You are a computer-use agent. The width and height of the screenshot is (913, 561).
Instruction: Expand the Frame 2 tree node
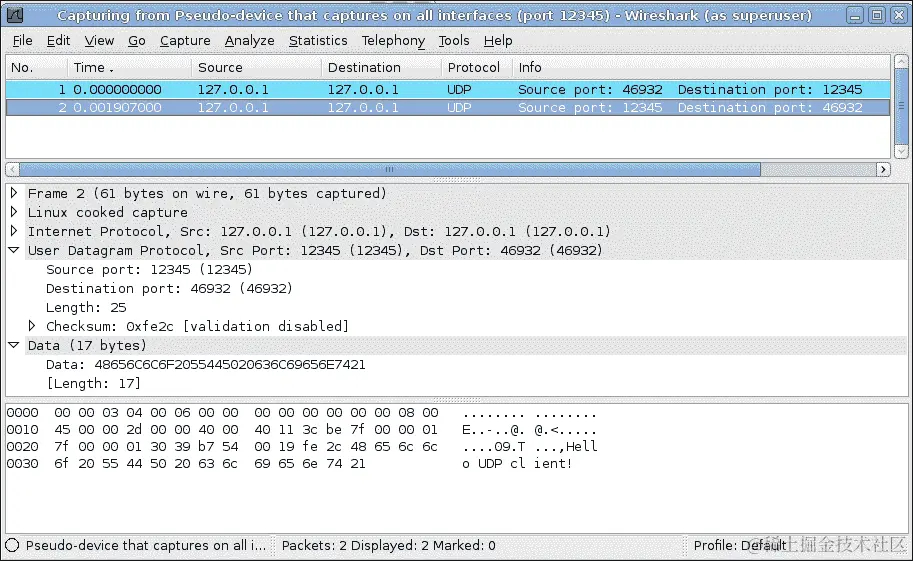pyautogui.click(x=14, y=193)
